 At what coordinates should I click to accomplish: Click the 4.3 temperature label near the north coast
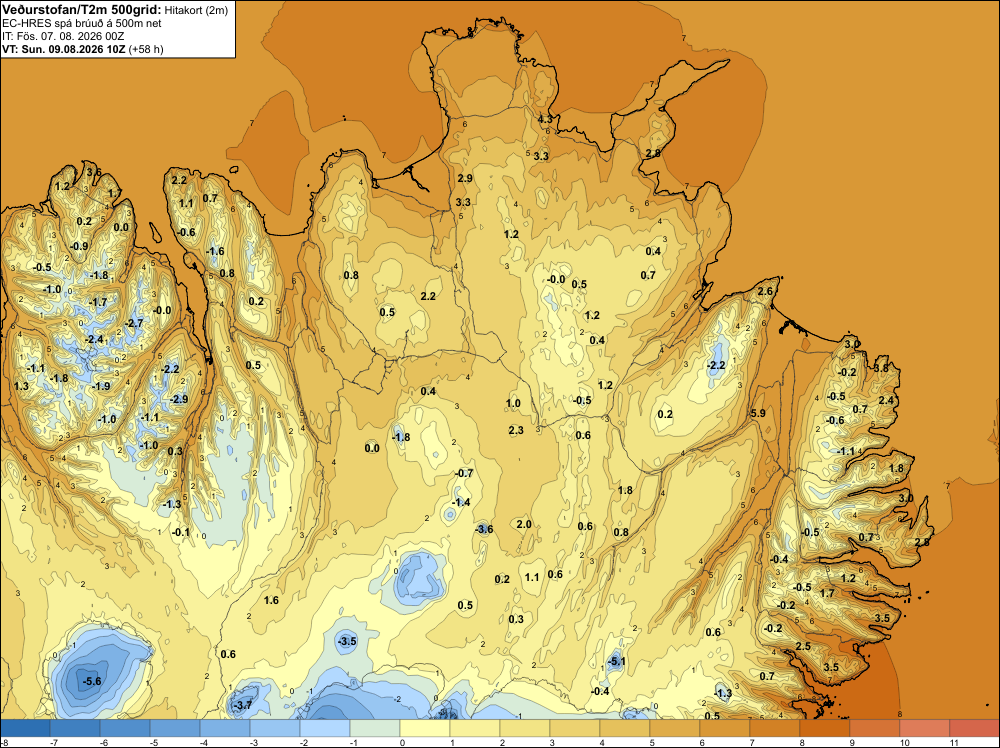(545, 119)
